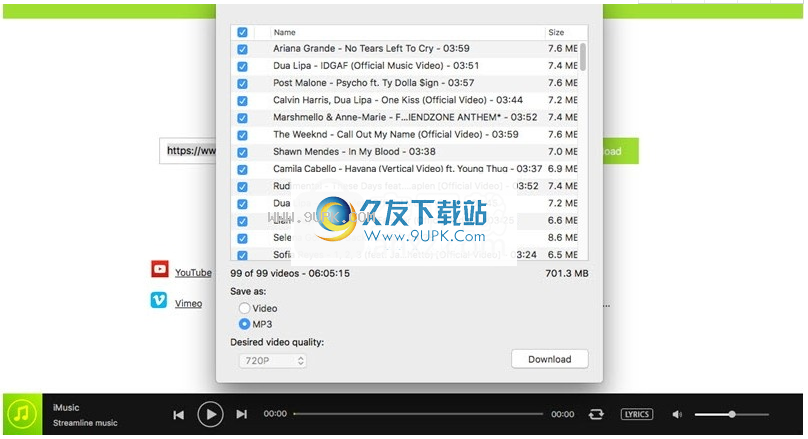Mute the volume speaker icon

point(677,414)
